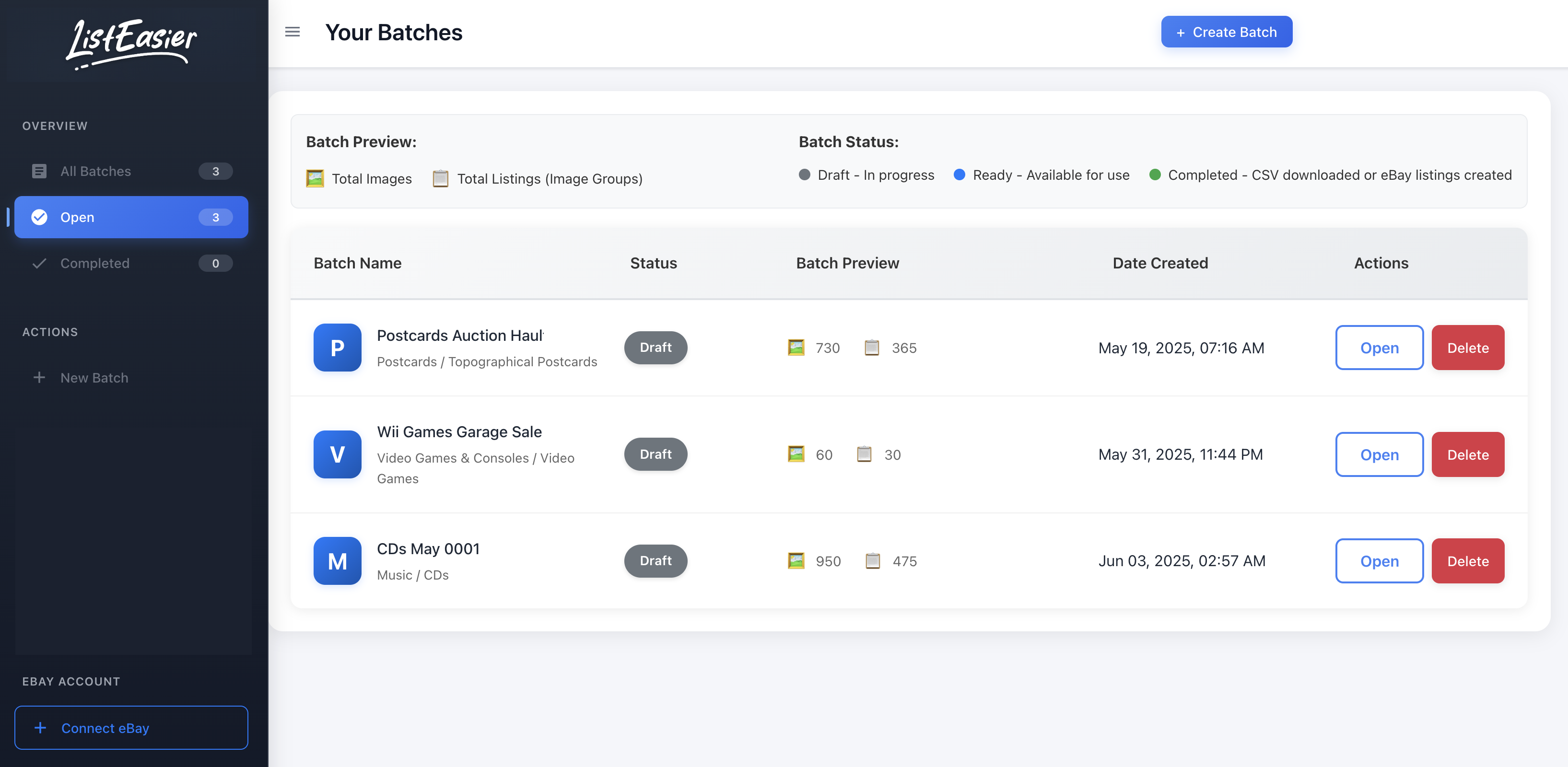Click the Connect eBay button
1568x767 pixels.
tap(131, 727)
